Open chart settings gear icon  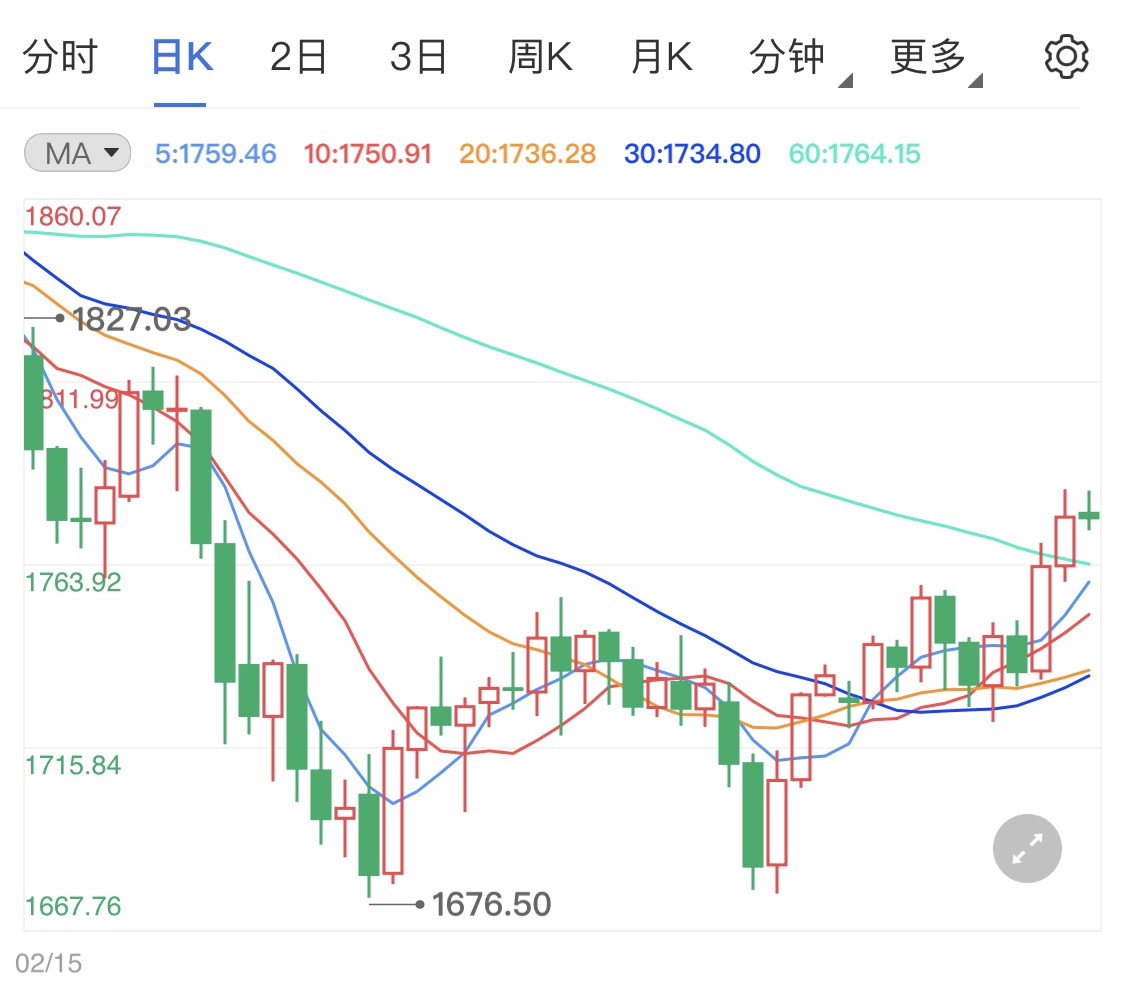click(1066, 57)
